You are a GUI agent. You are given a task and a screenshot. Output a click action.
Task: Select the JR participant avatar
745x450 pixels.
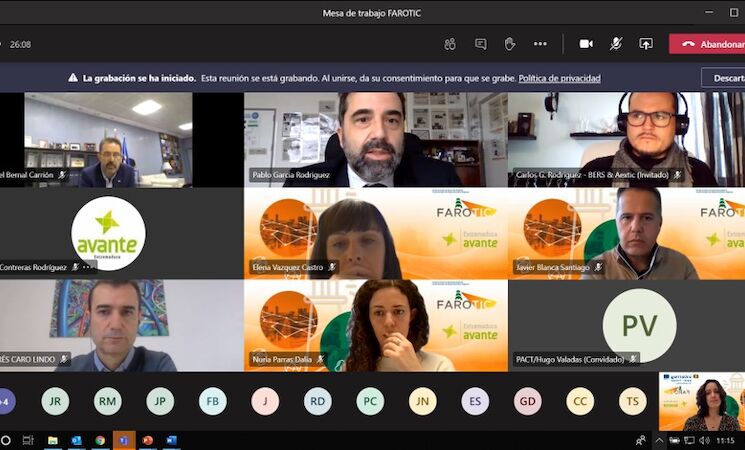click(55, 401)
